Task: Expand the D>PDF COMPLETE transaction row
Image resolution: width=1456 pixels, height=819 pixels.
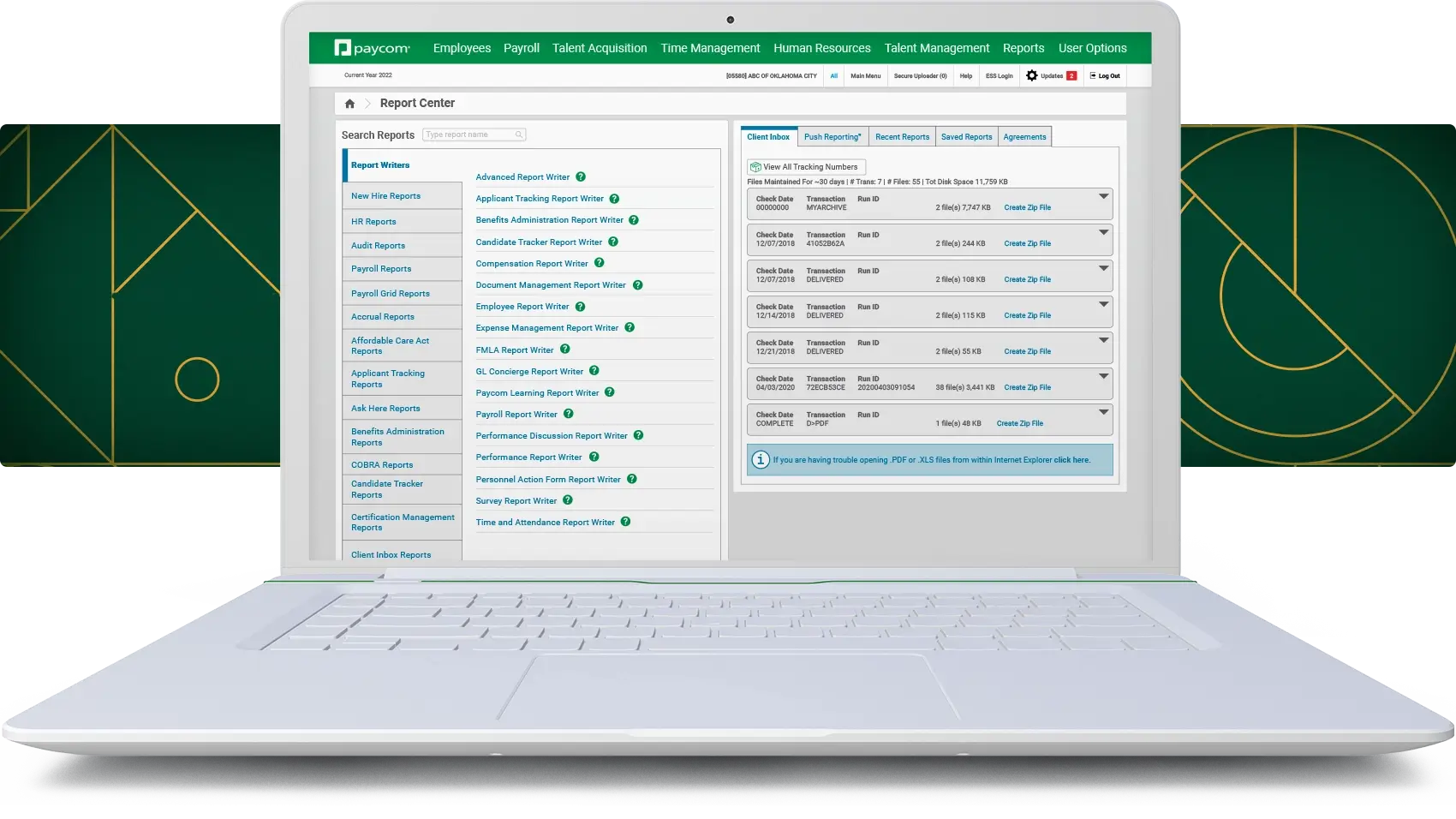Action: point(1103,412)
